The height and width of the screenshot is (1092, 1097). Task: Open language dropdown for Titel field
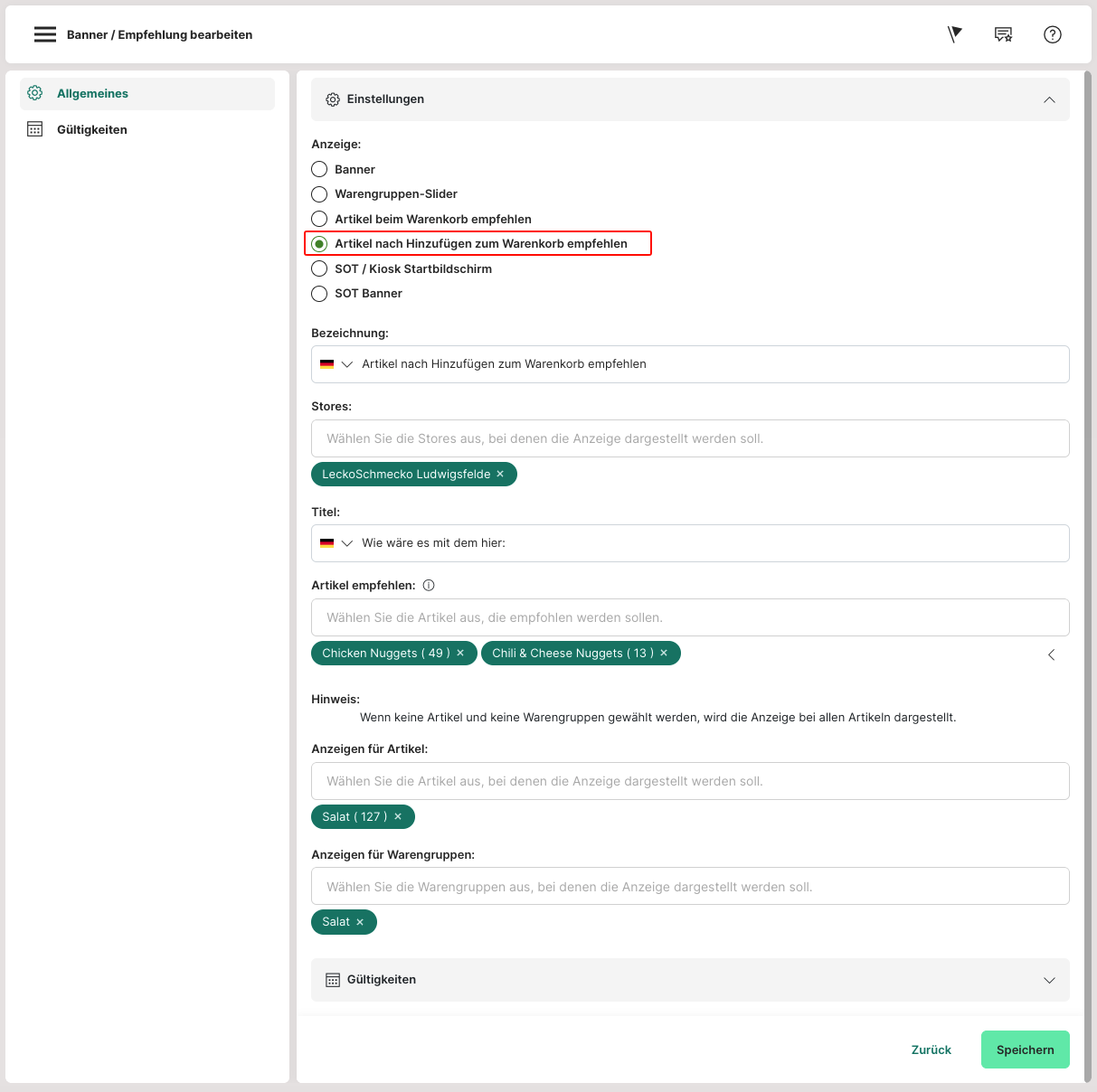click(x=336, y=543)
